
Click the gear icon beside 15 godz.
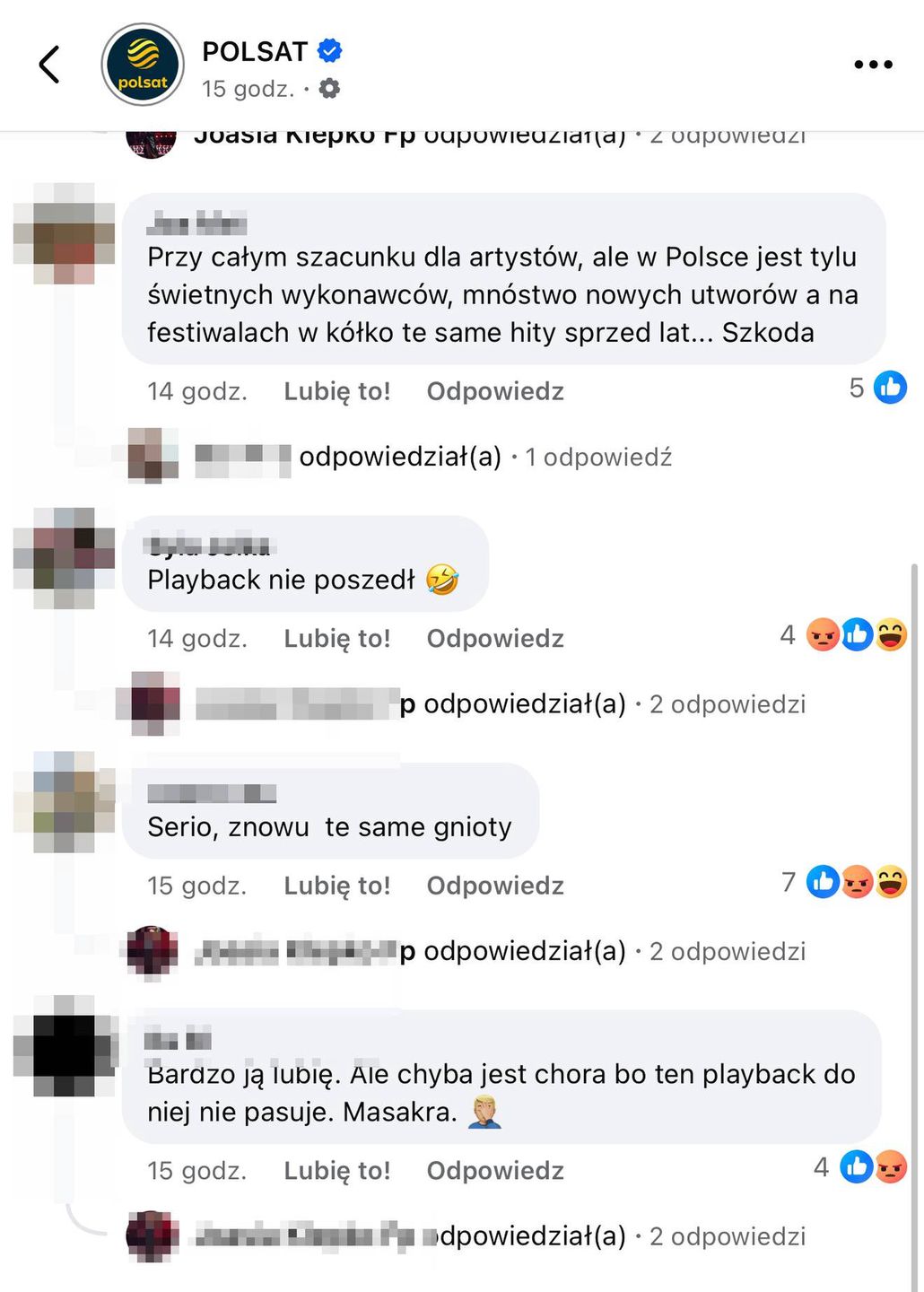click(x=330, y=89)
